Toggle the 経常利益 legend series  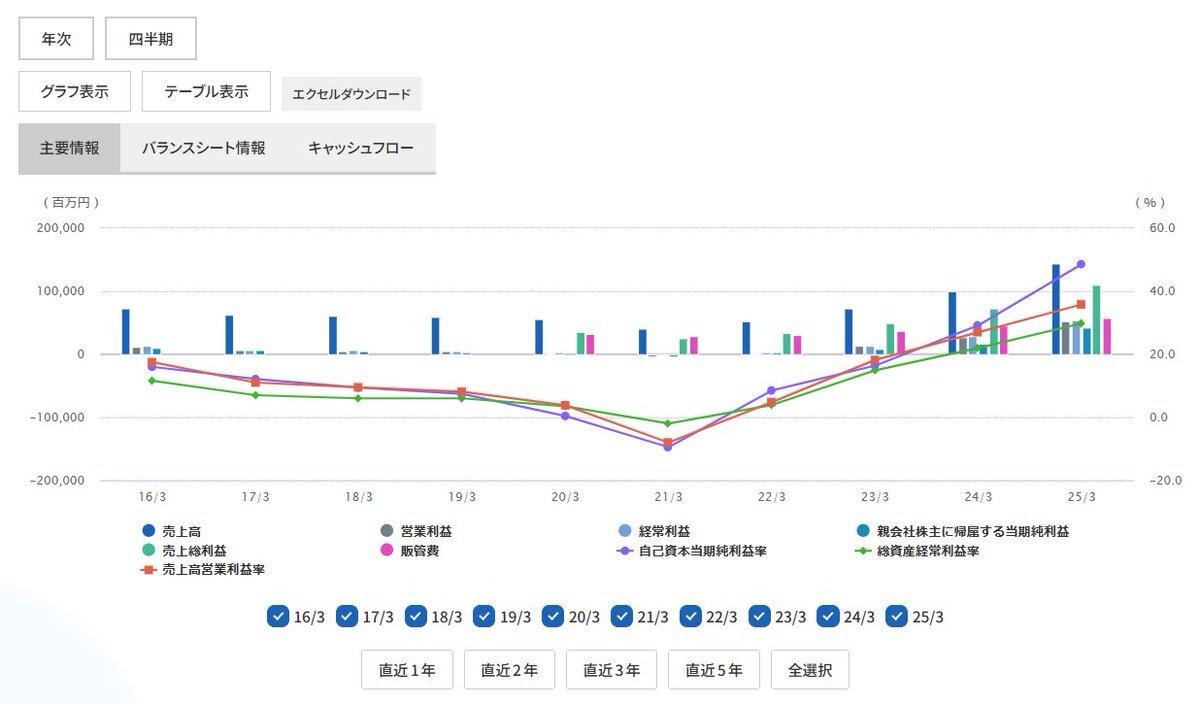[x=656, y=532]
